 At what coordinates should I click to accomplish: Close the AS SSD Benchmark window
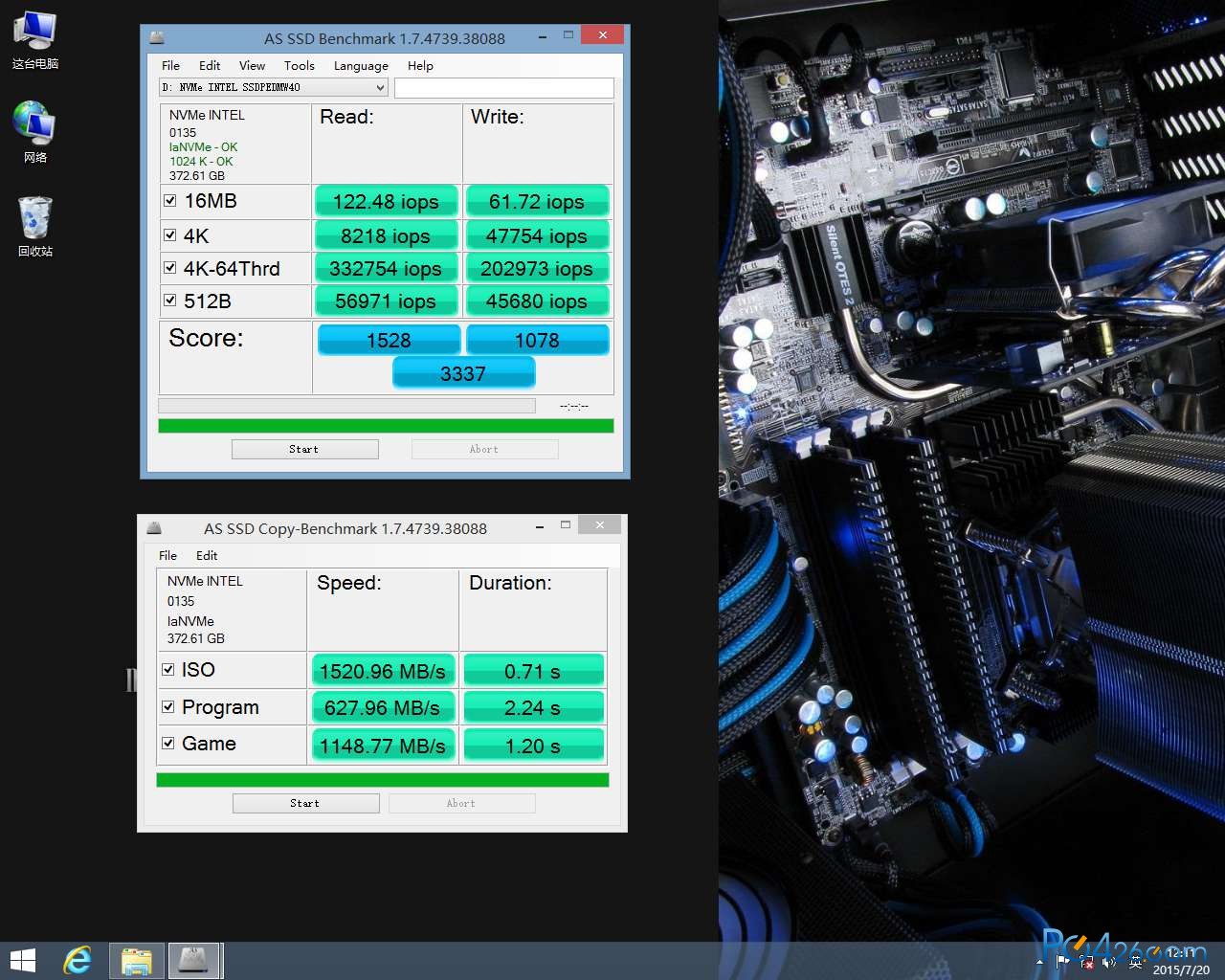point(602,35)
